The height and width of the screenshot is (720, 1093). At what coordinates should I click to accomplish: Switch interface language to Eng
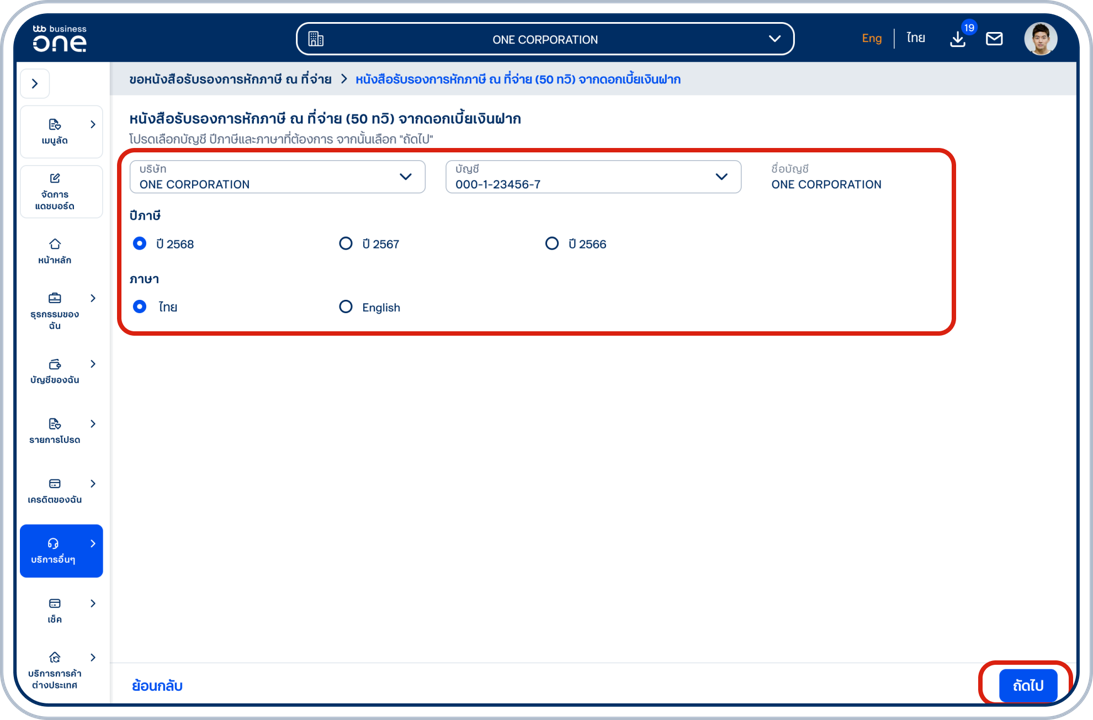point(871,38)
